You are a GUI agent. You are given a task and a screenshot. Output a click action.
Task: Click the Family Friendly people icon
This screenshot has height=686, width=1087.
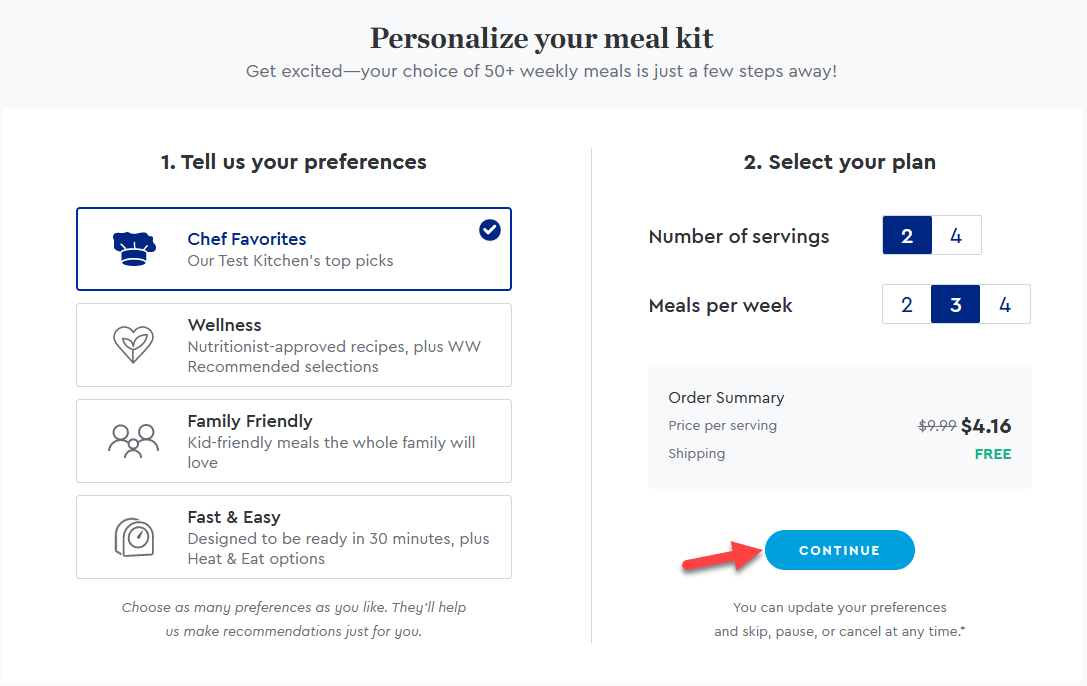pyautogui.click(x=133, y=441)
